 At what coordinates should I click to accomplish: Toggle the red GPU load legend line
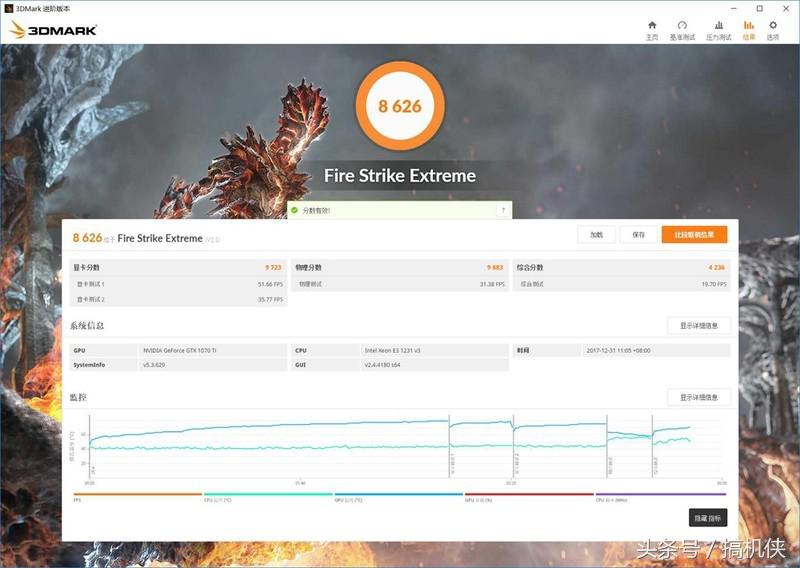click(529, 494)
